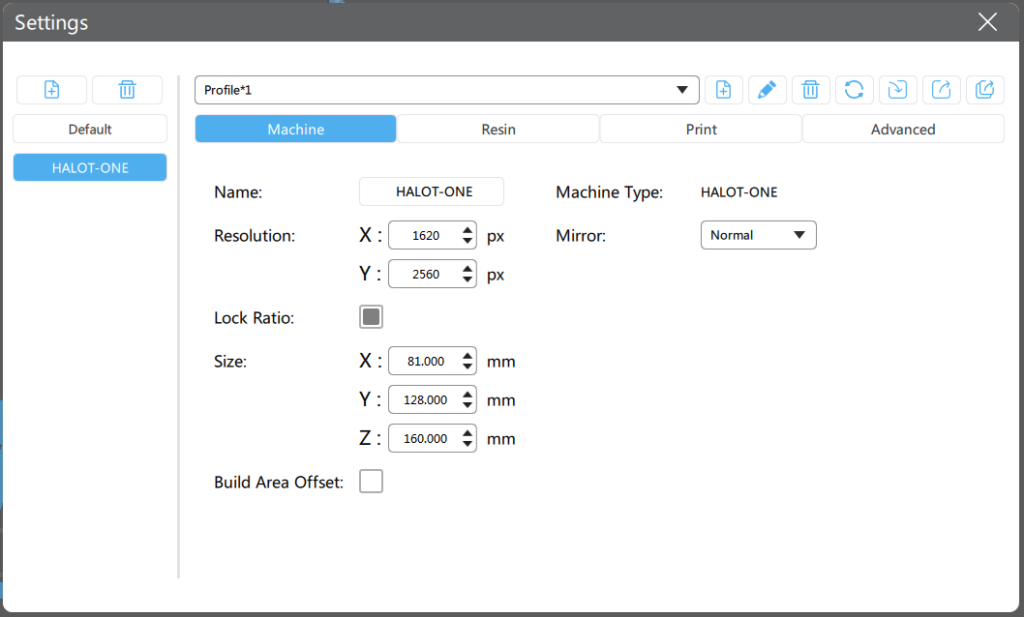Select the Default machine entry

(x=90, y=129)
